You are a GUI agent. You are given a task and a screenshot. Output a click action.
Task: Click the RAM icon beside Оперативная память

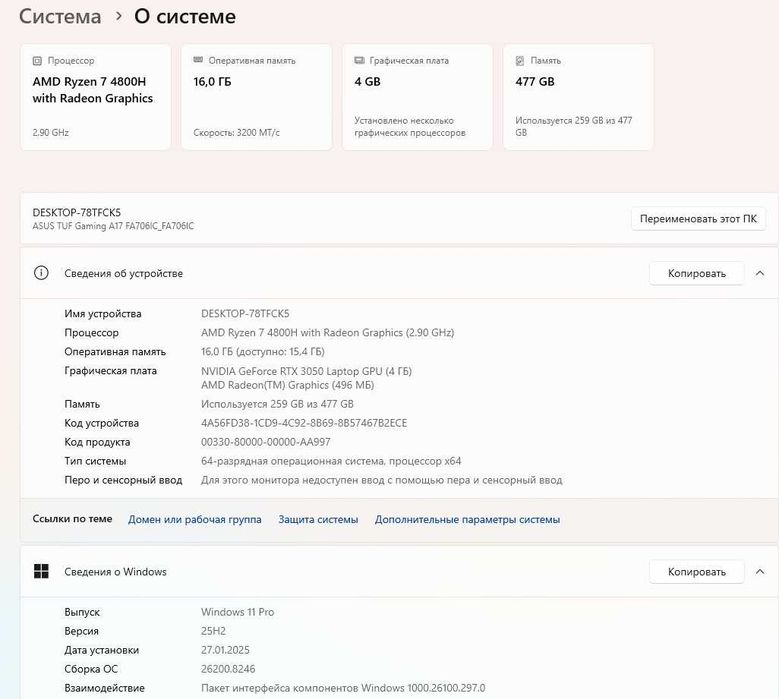(x=198, y=60)
